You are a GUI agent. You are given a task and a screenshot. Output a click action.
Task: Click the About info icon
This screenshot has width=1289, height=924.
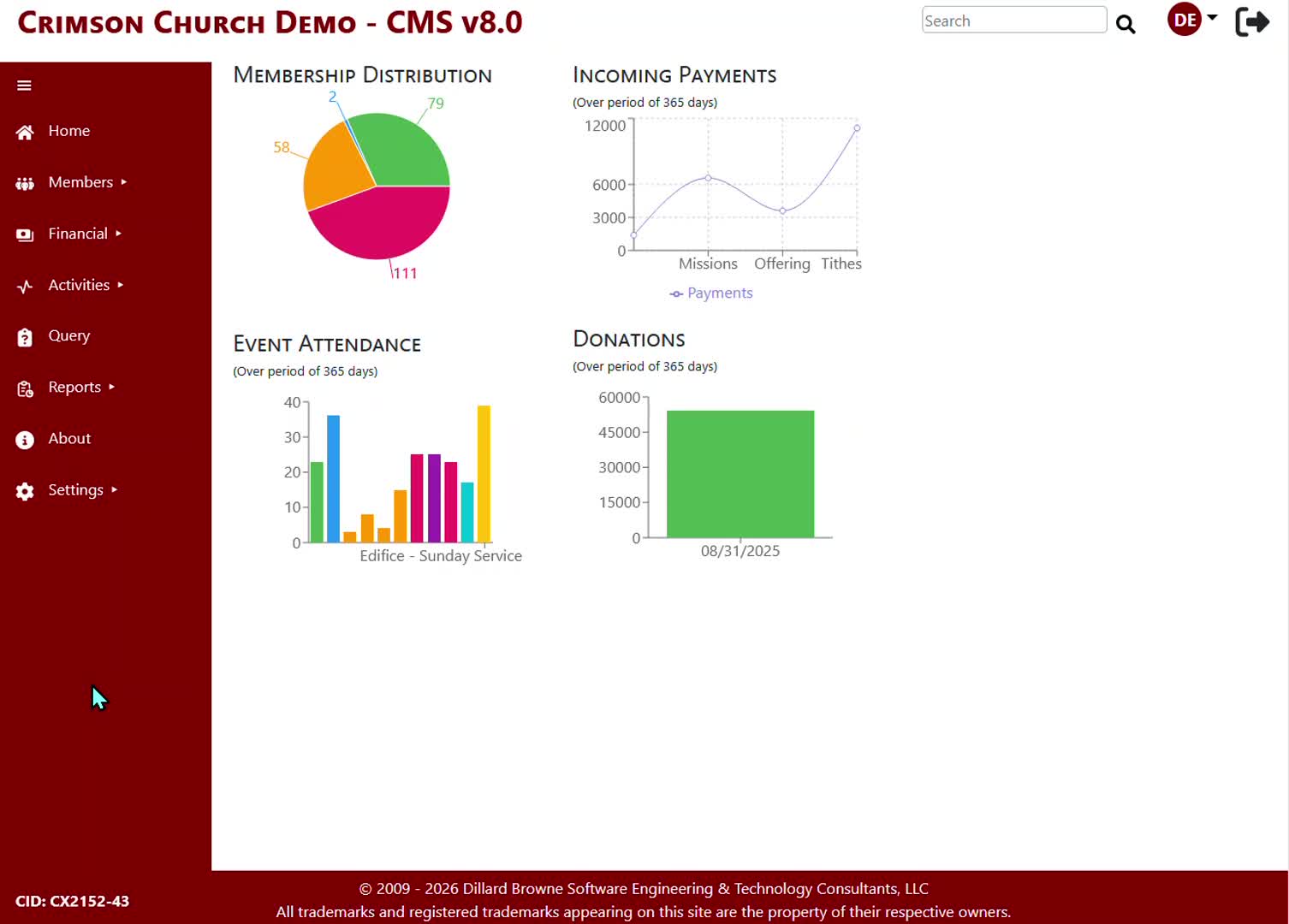pos(25,440)
